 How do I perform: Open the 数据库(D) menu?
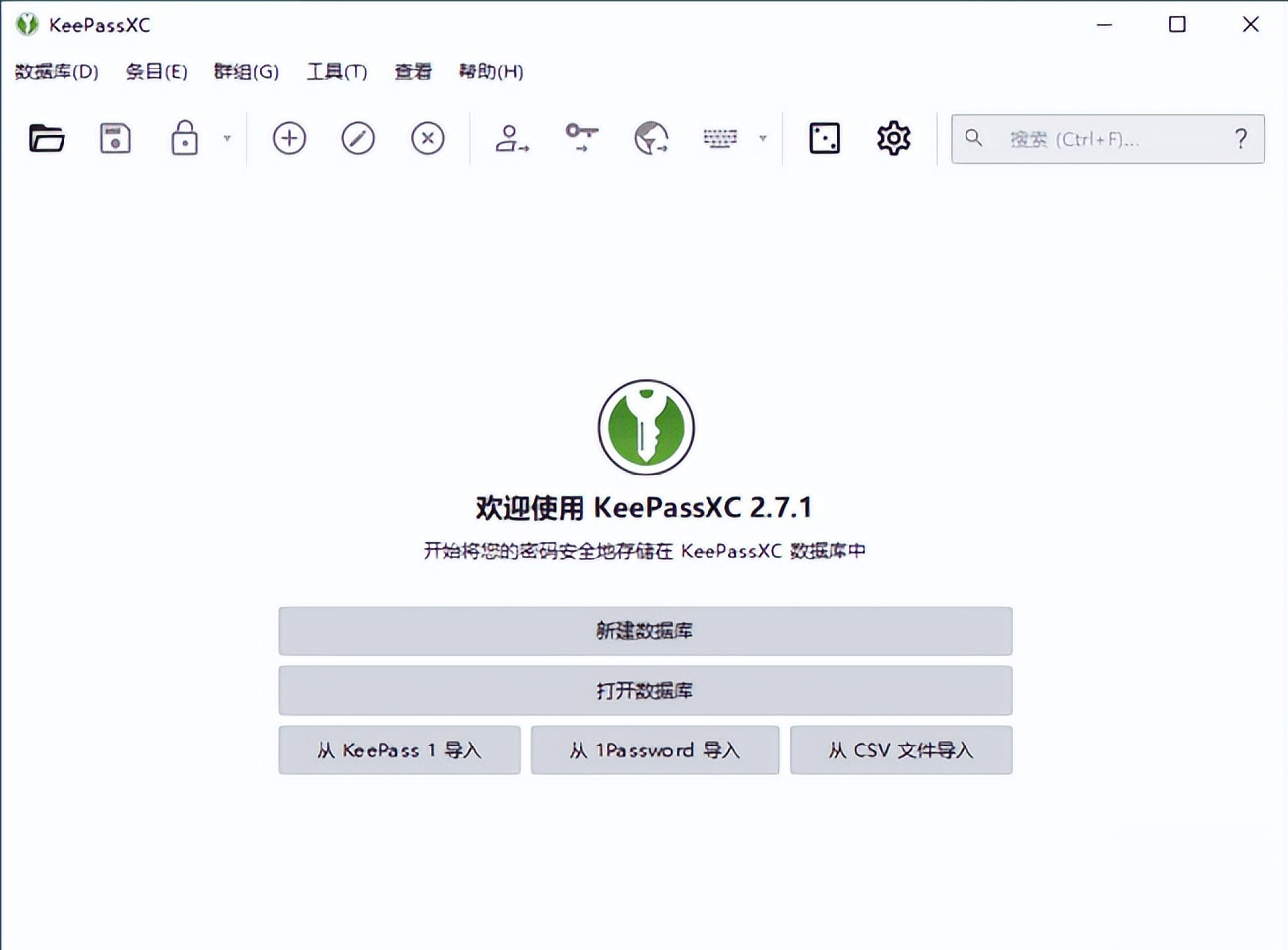point(57,71)
